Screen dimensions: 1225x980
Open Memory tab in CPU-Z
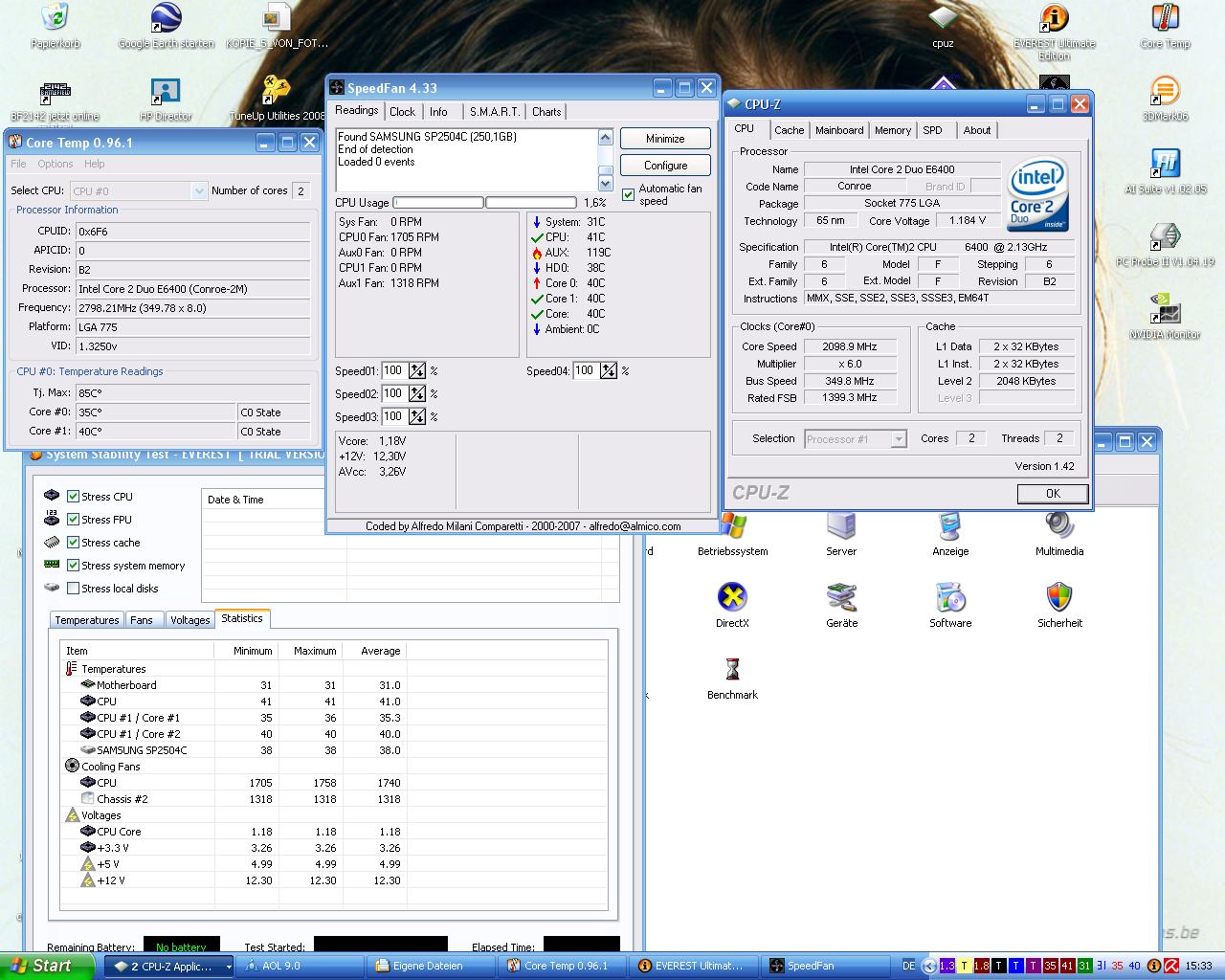pyautogui.click(x=893, y=130)
